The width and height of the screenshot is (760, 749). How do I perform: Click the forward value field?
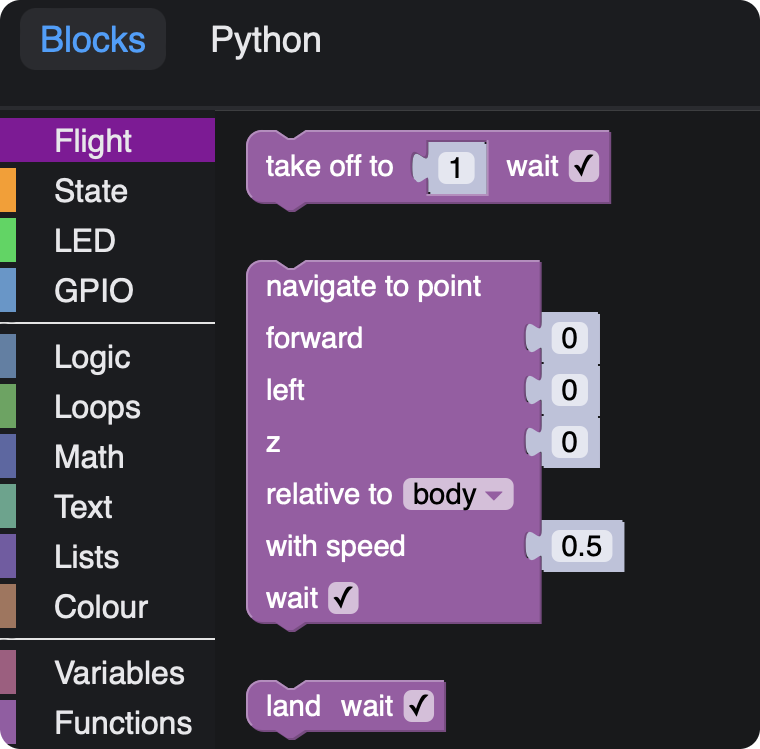pos(569,339)
